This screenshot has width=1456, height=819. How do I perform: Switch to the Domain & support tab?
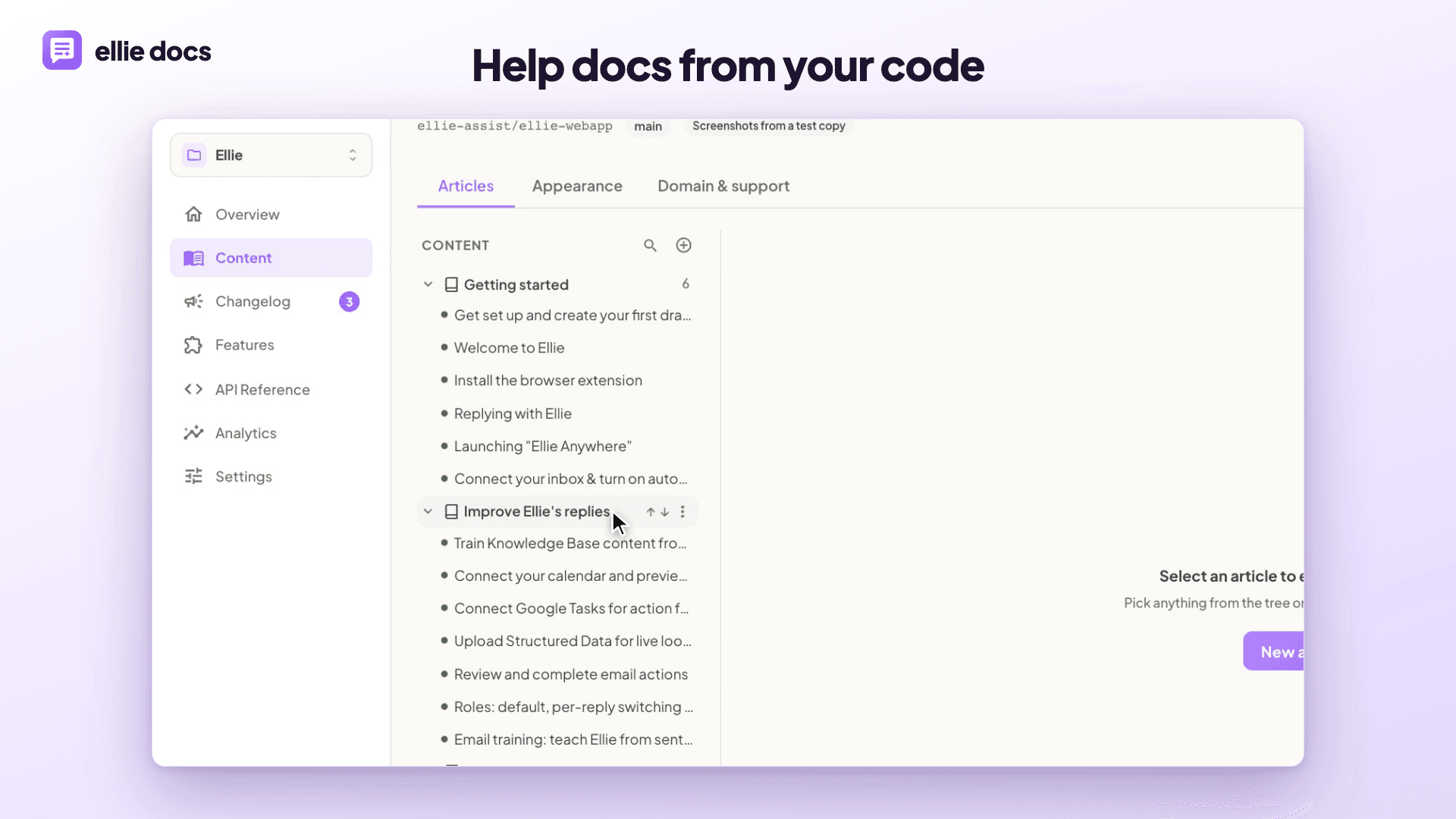click(x=723, y=186)
